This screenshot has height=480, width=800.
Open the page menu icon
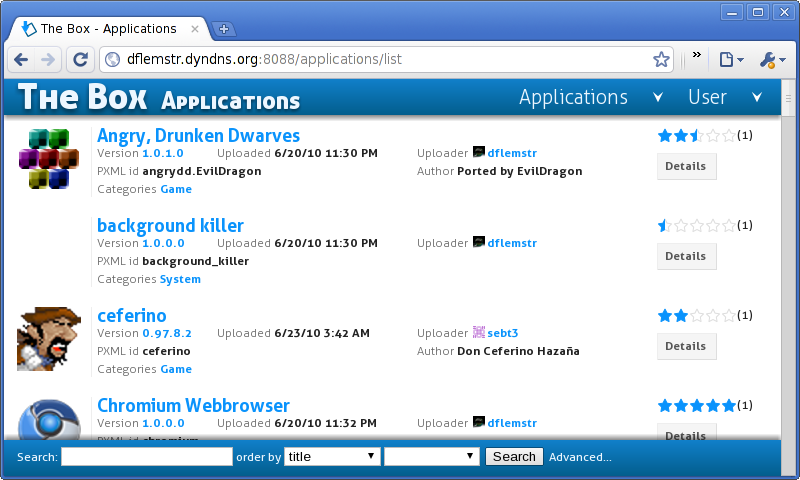731,60
